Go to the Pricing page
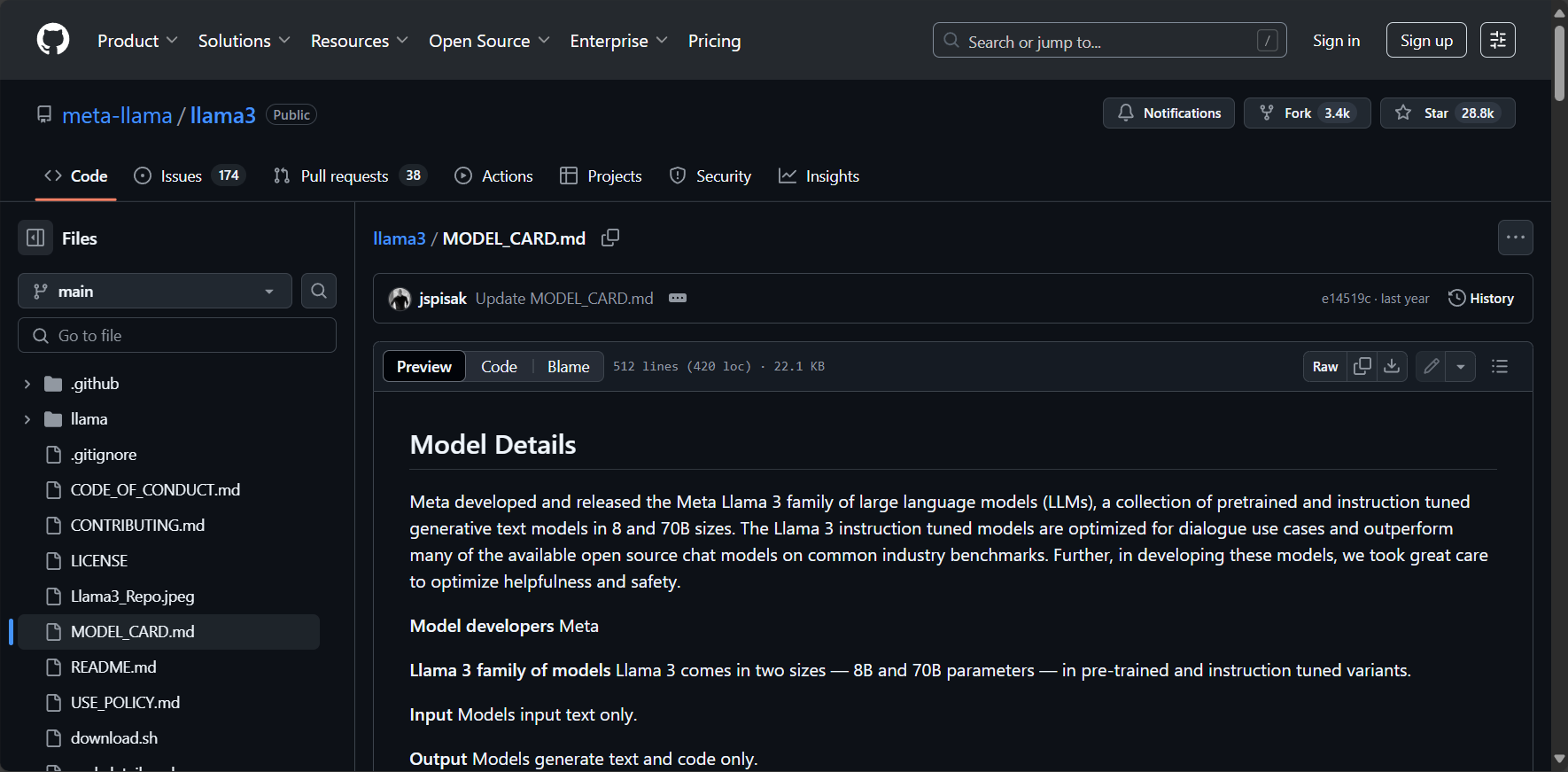Screen dimensions: 1568x772 click(x=714, y=41)
